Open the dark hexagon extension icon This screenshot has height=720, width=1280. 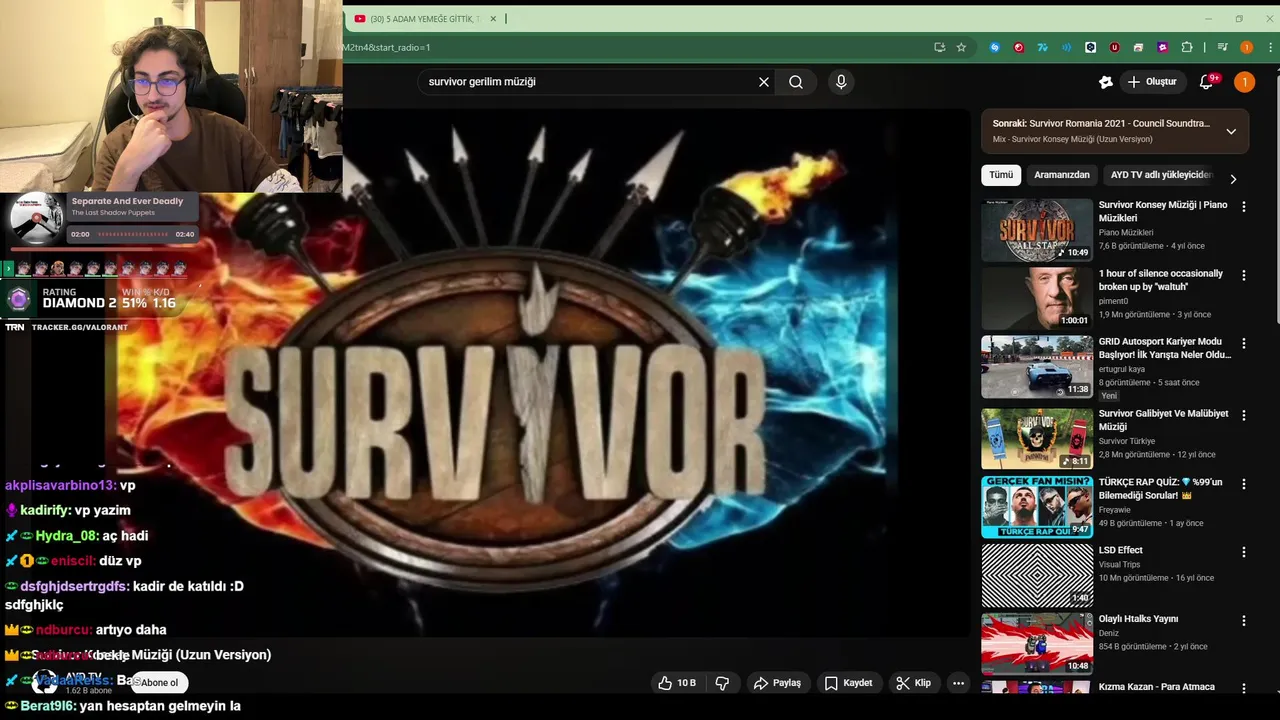tap(1091, 47)
